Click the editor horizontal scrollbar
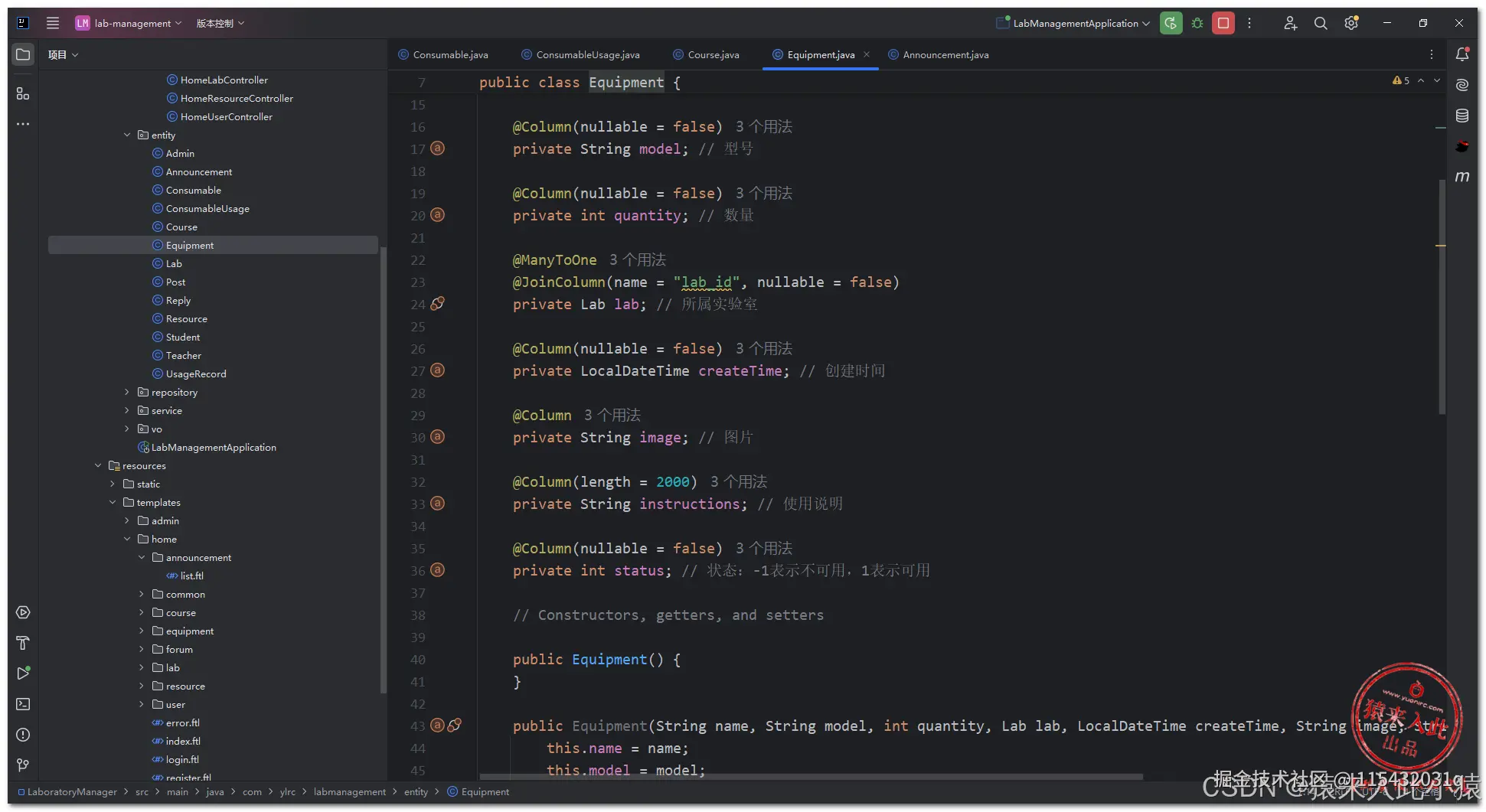1486x812 pixels. [812, 776]
